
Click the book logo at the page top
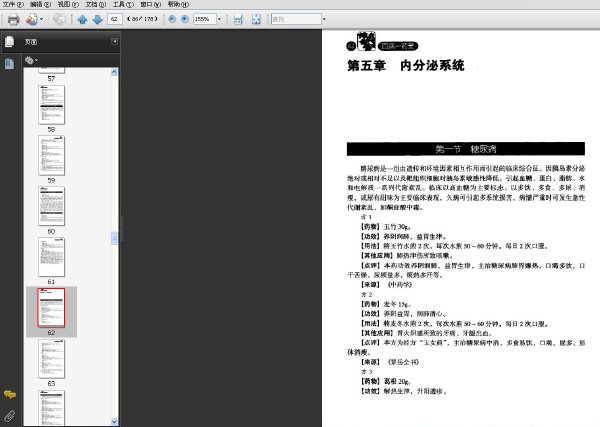tap(366, 41)
